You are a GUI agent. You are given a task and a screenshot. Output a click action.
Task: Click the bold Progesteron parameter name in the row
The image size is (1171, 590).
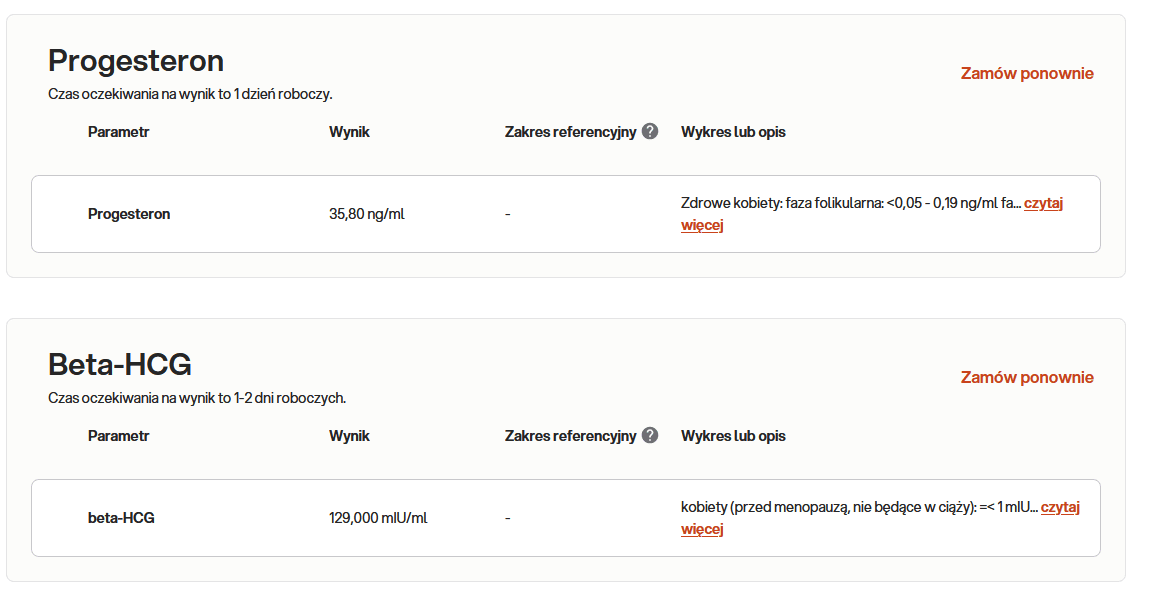pyautogui.click(x=129, y=214)
